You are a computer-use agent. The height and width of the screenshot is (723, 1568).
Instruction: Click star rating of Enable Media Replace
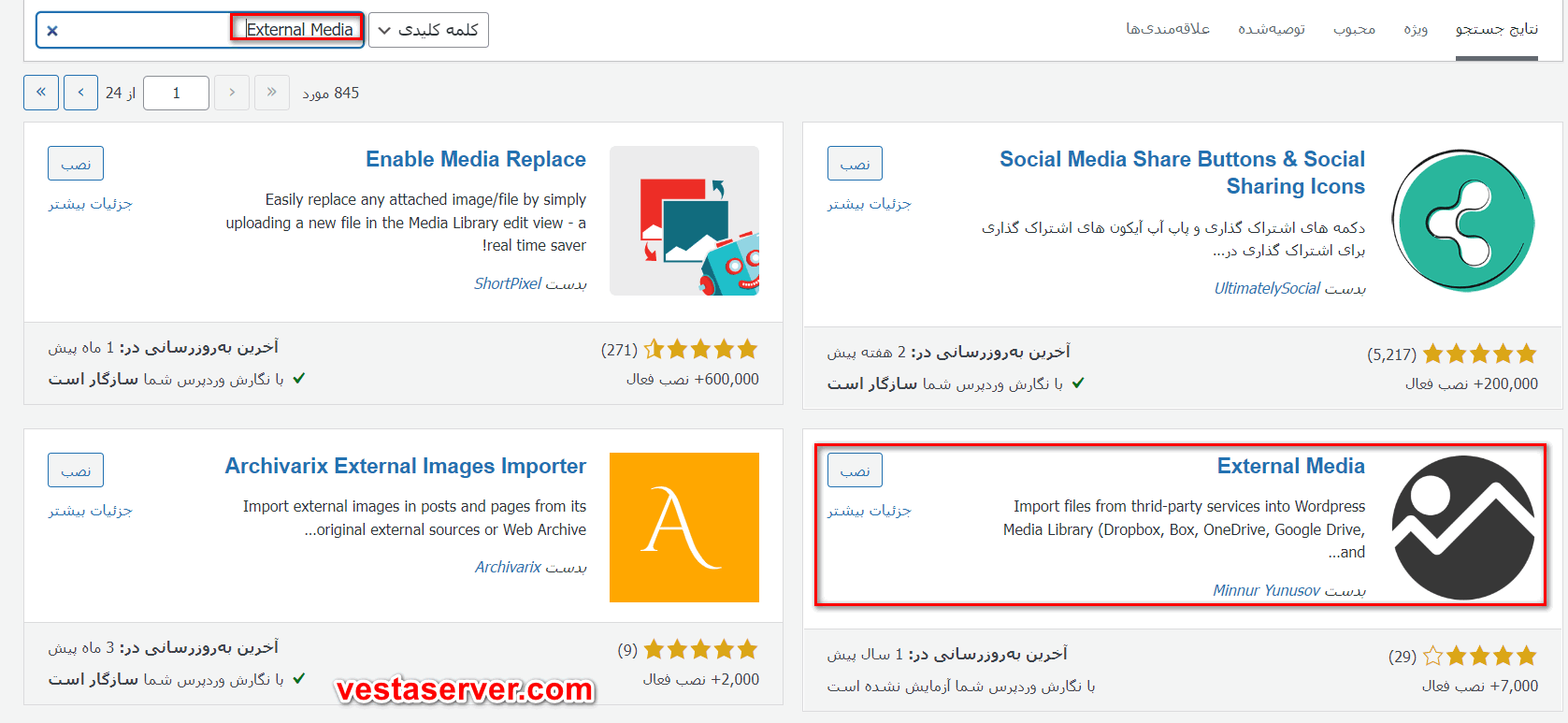[x=700, y=349]
